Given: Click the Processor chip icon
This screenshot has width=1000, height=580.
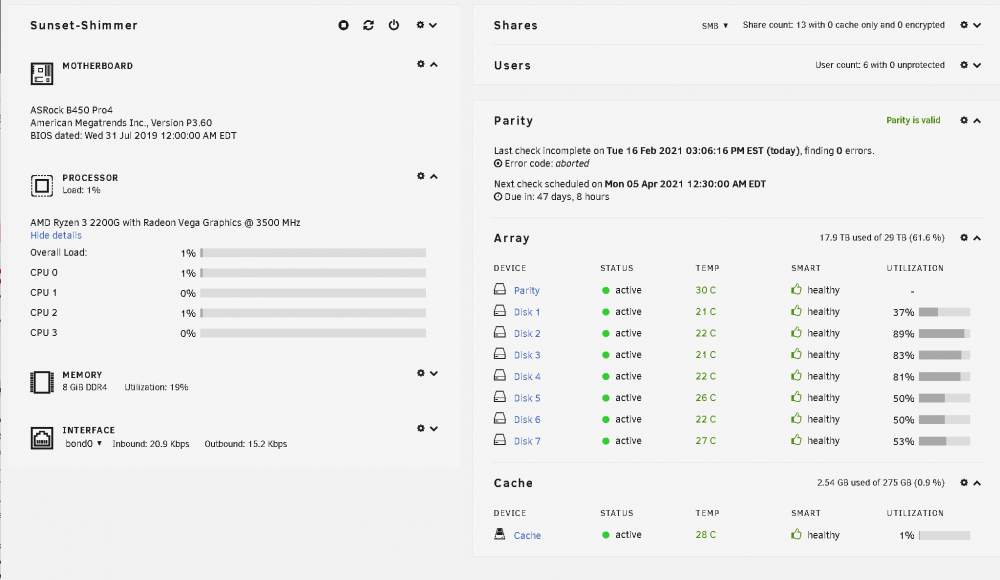Looking at the screenshot, I should pos(41,186).
